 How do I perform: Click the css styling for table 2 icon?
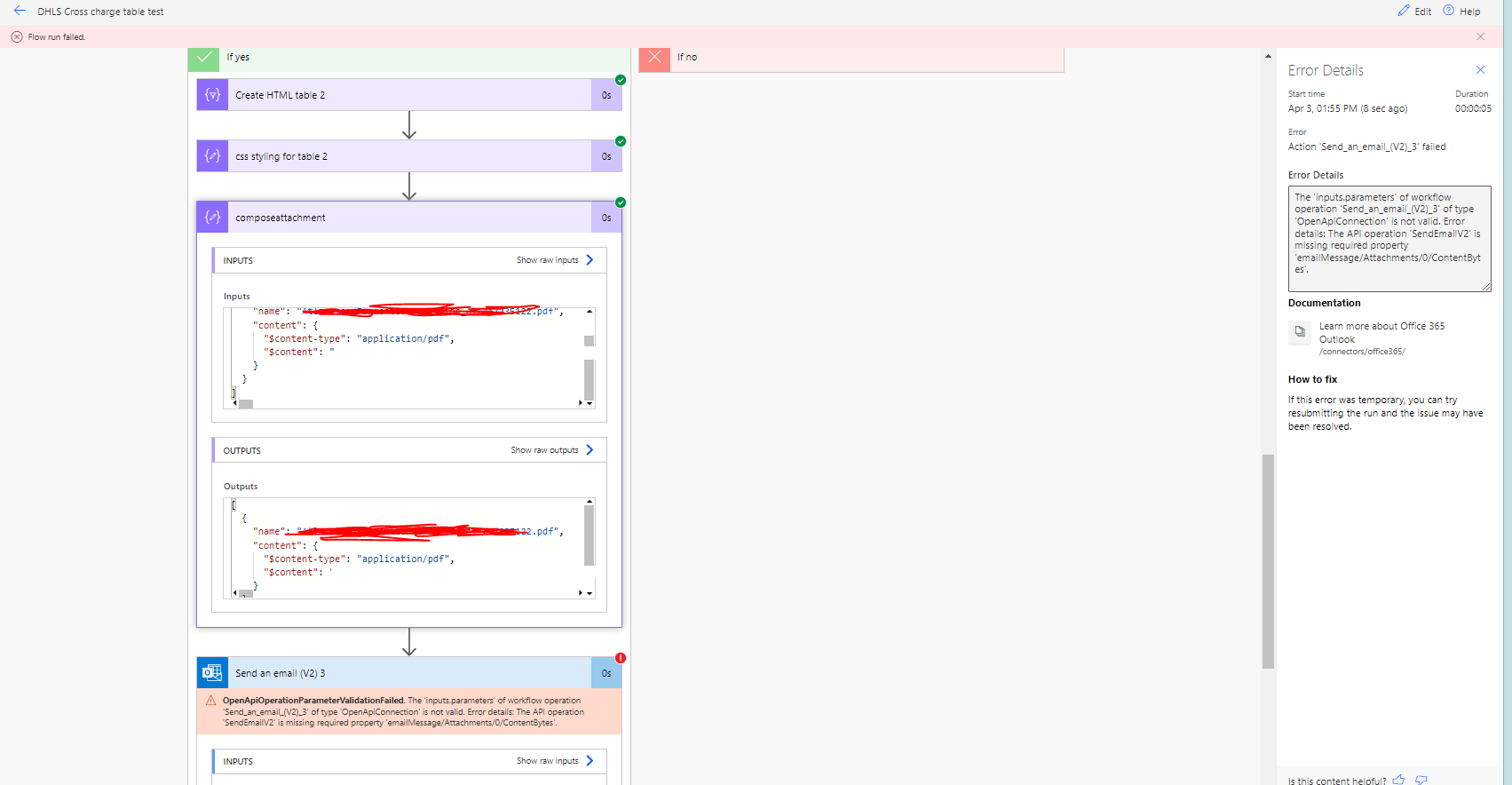(212, 156)
